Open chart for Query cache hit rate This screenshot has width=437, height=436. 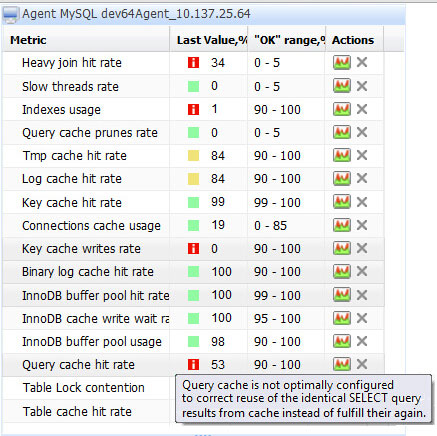[342, 364]
